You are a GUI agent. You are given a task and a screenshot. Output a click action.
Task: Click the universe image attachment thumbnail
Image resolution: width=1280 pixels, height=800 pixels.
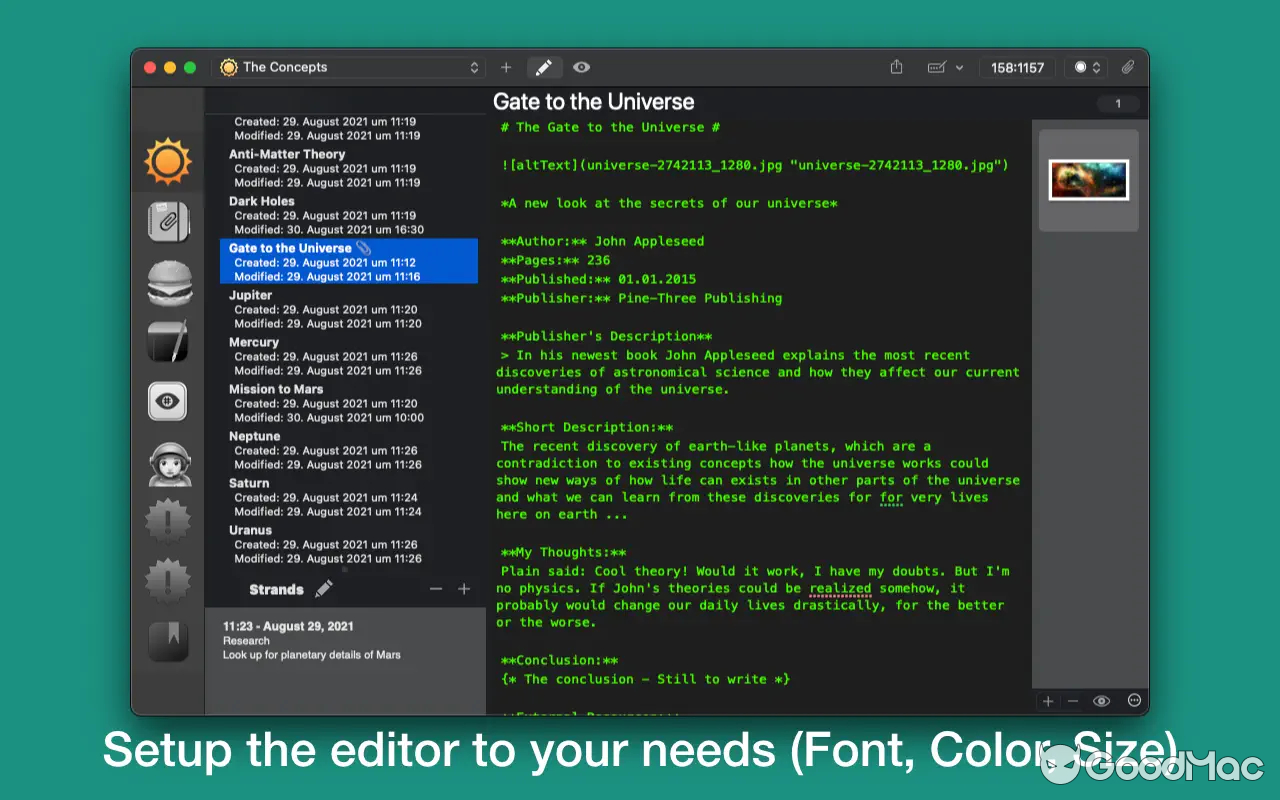click(1088, 180)
